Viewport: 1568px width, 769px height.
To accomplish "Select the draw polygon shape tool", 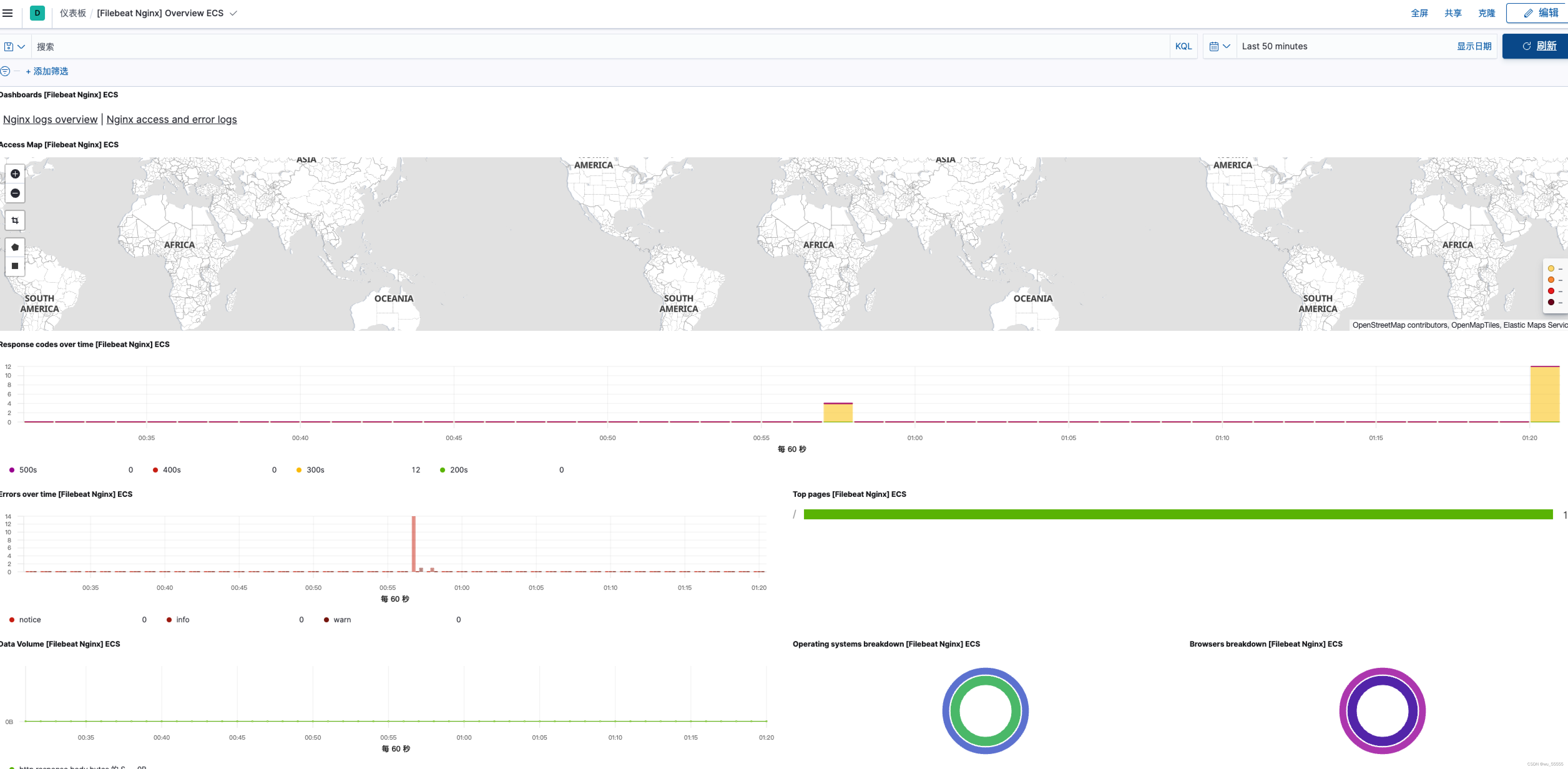I will pos(15,247).
